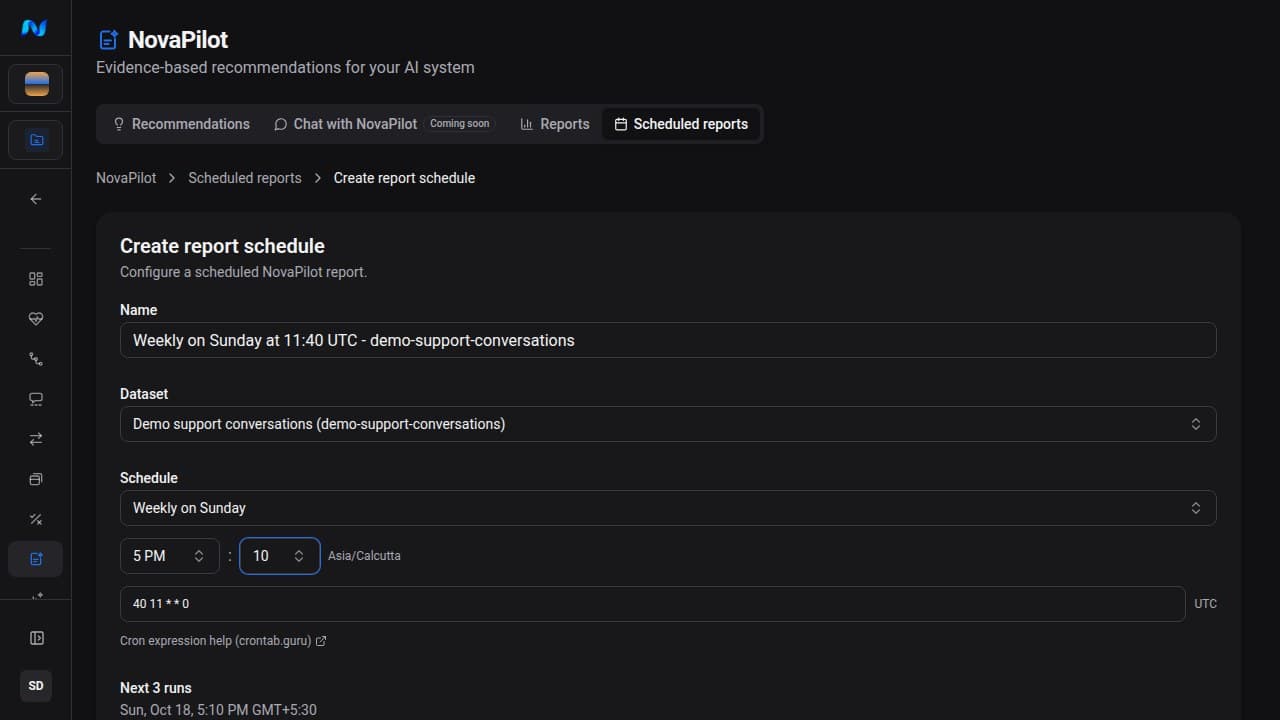Open the Weekly on Sunday schedule dropdown
Screen dimensions: 1280x720
point(668,508)
